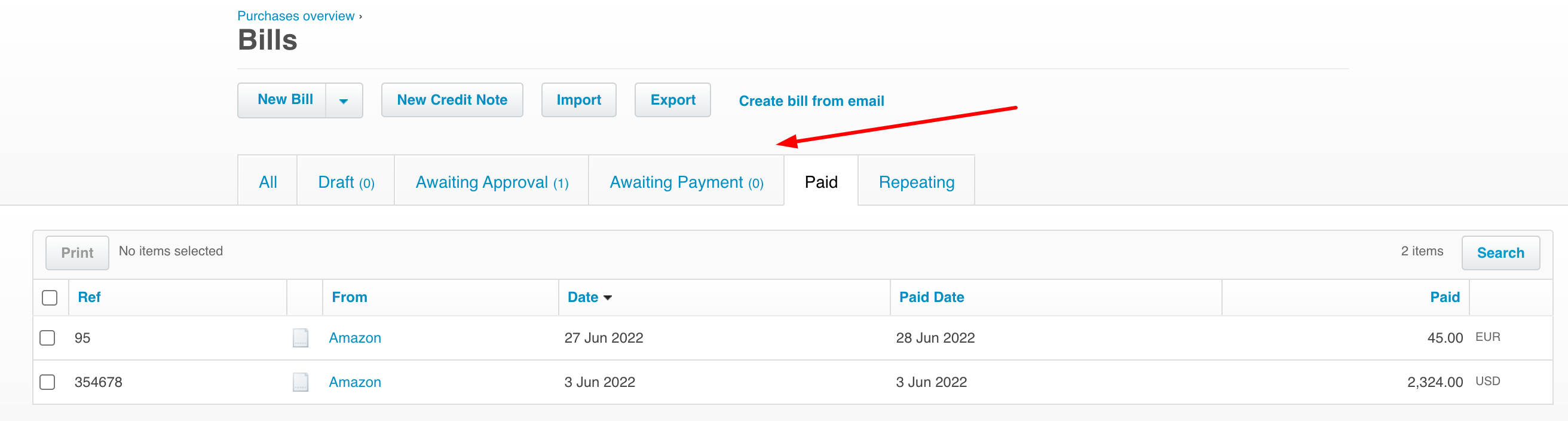
Task: Tick the select-all checkbox in header
Action: coord(50,298)
